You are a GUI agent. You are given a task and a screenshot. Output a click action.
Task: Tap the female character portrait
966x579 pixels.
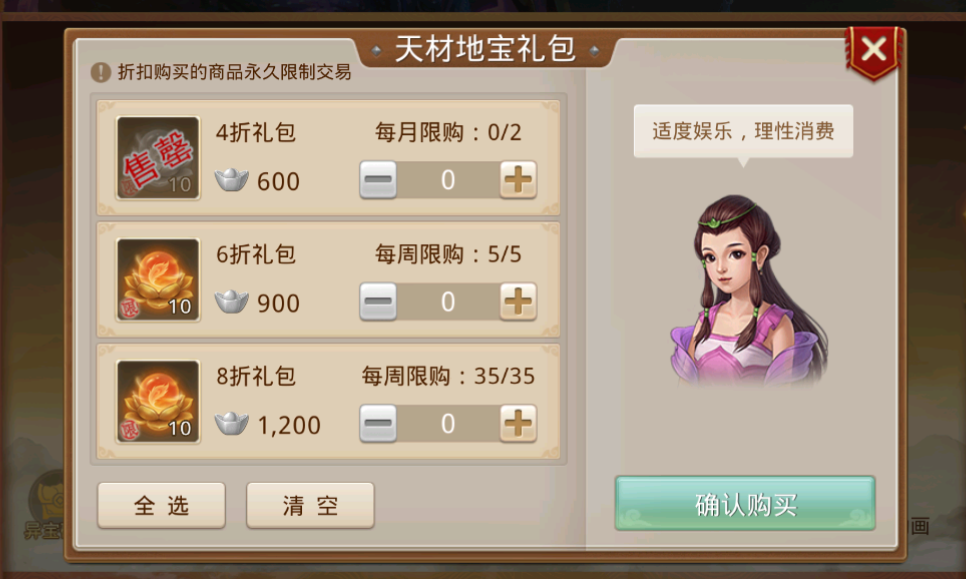click(x=749, y=291)
